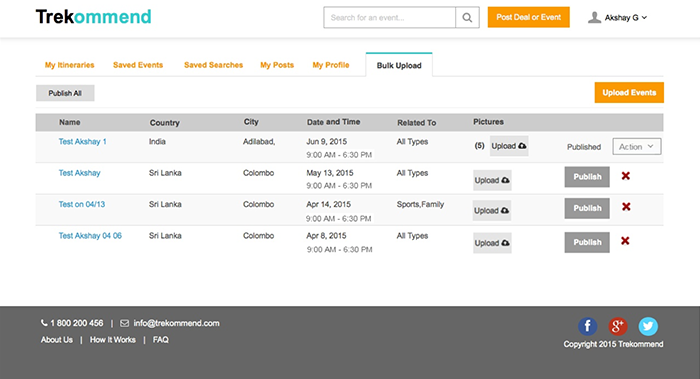Image resolution: width=700 pixels, height=379 pixels.
Task: Click the May 13, 2015 date
Action: (329, 173)
